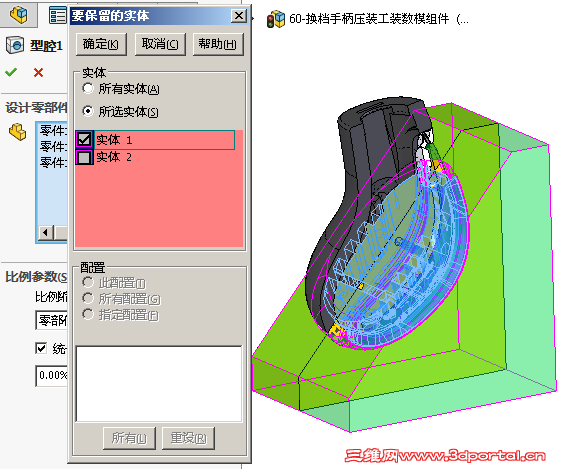Check the 实体 2 checkbox
Screen dimensions: 565x469
[84, 157]
